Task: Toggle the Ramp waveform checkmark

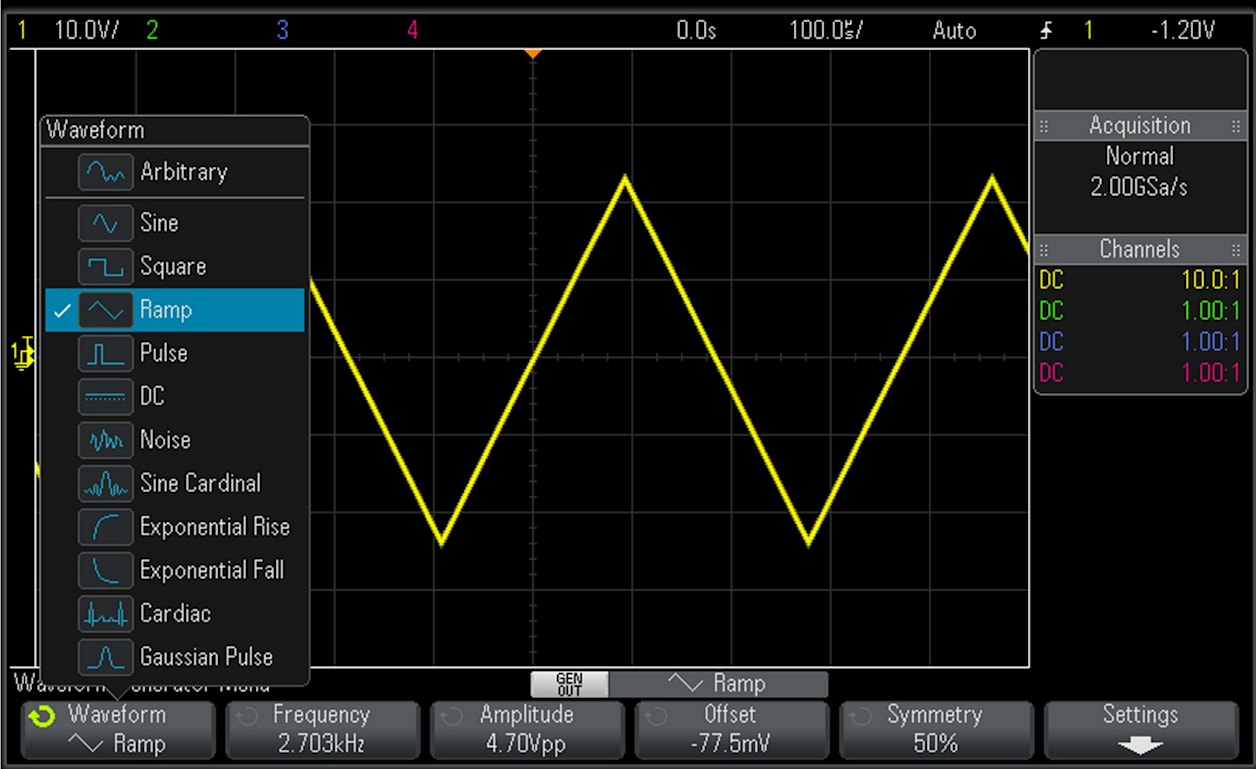Action: 62,310
